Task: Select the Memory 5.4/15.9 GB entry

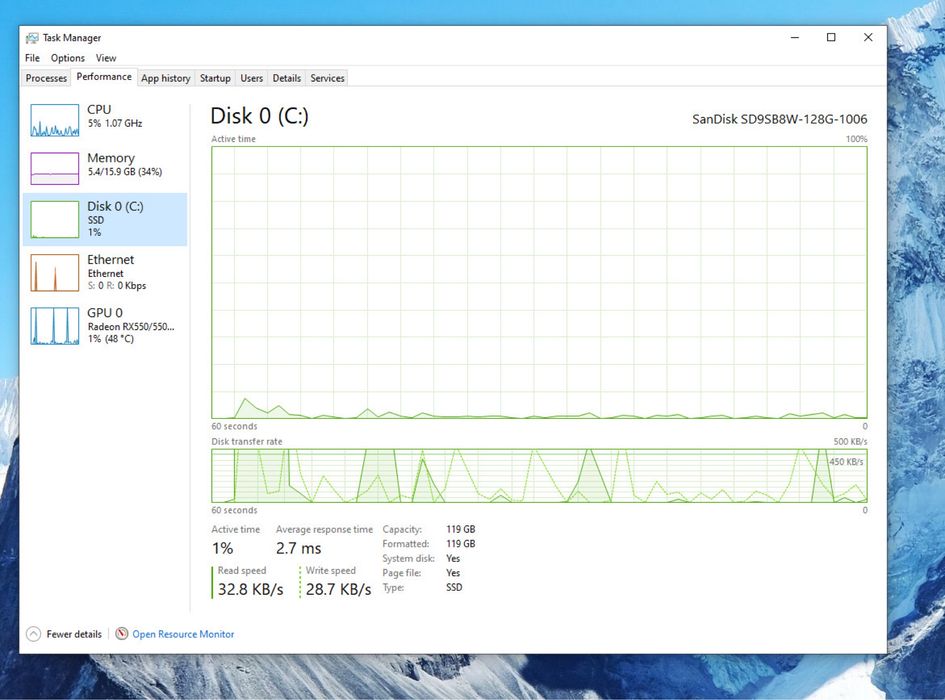Action: pyautogui.click(x=105, y=168)
